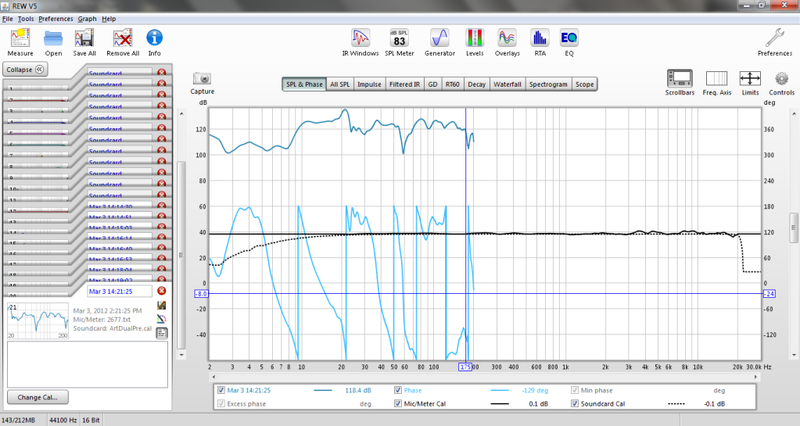Open the File menu
Screen dimensions: 800x426
[8, 19]
